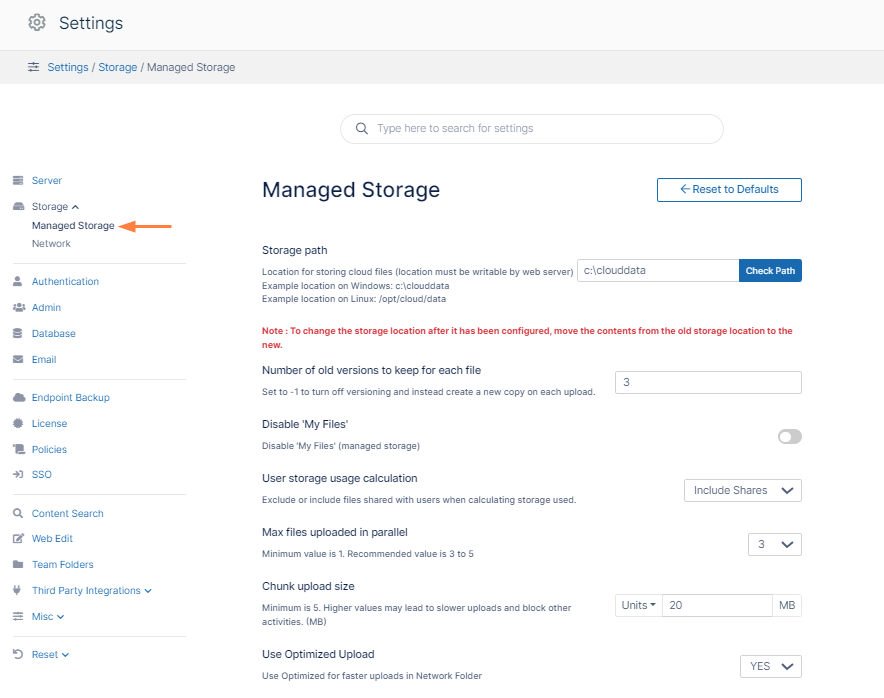The width and height of the screenshot is (884, 698).
Task: Open the Include Shares dropdown
Action: pyautogui.click(x=742, y=490)
